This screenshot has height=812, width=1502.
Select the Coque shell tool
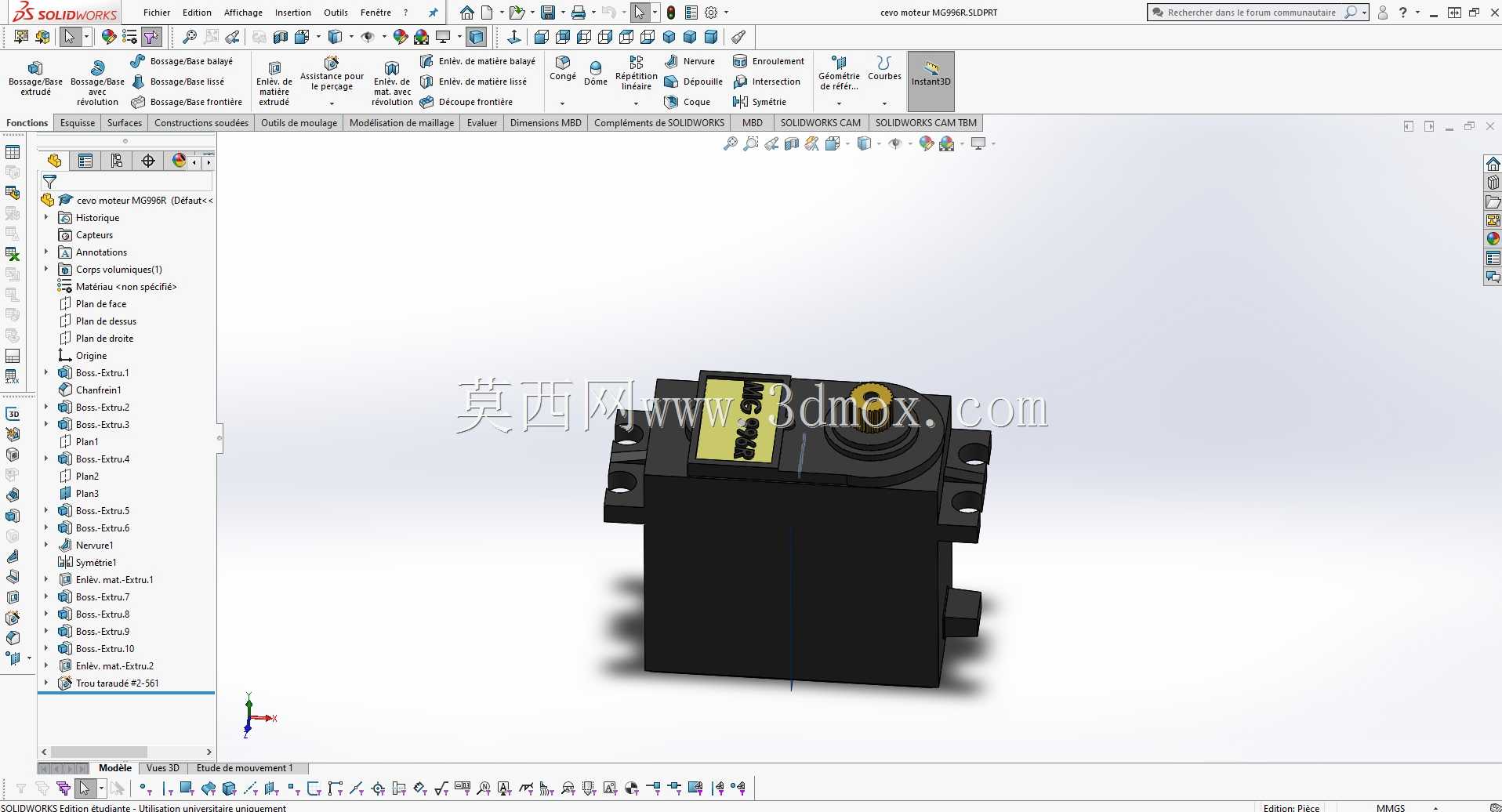point(687,102)
